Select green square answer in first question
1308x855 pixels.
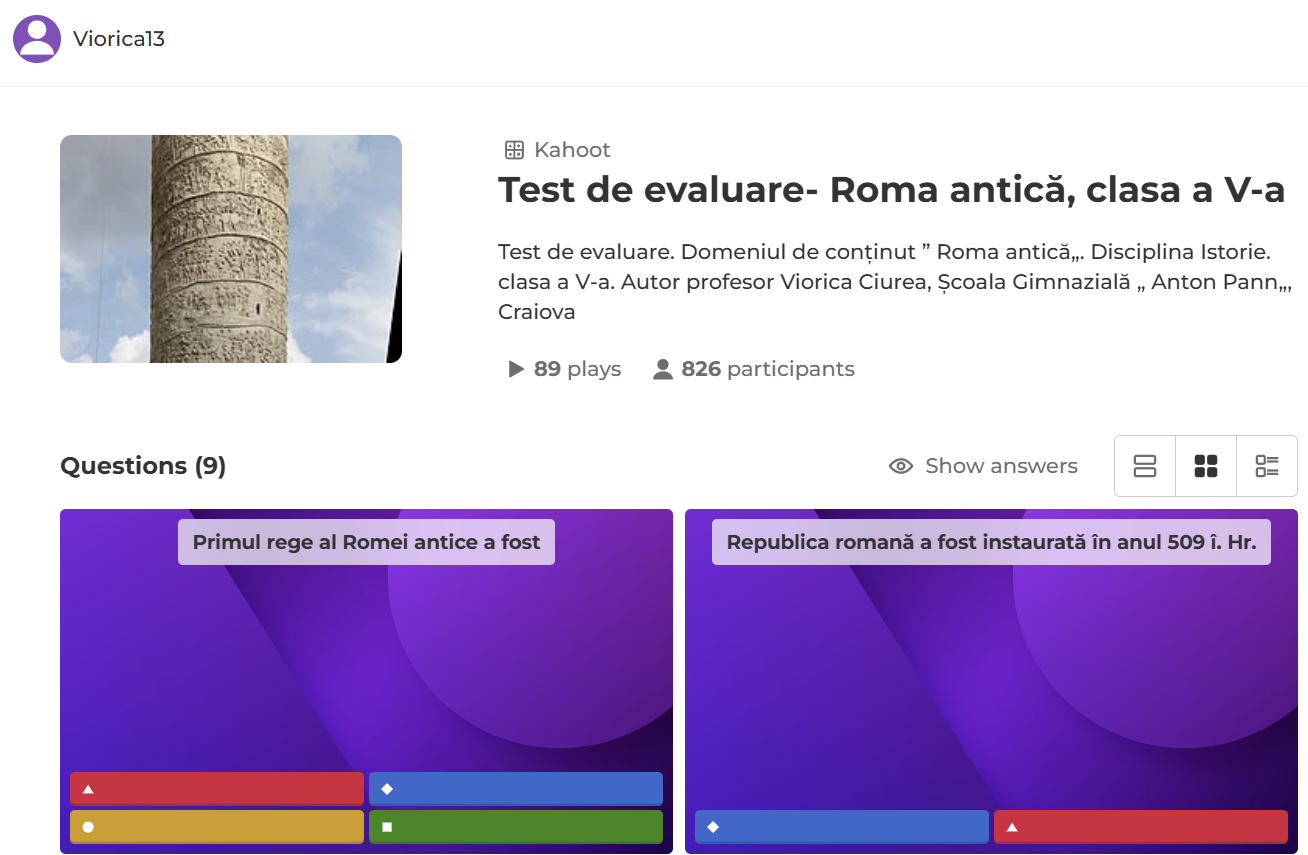pos(515,827)
